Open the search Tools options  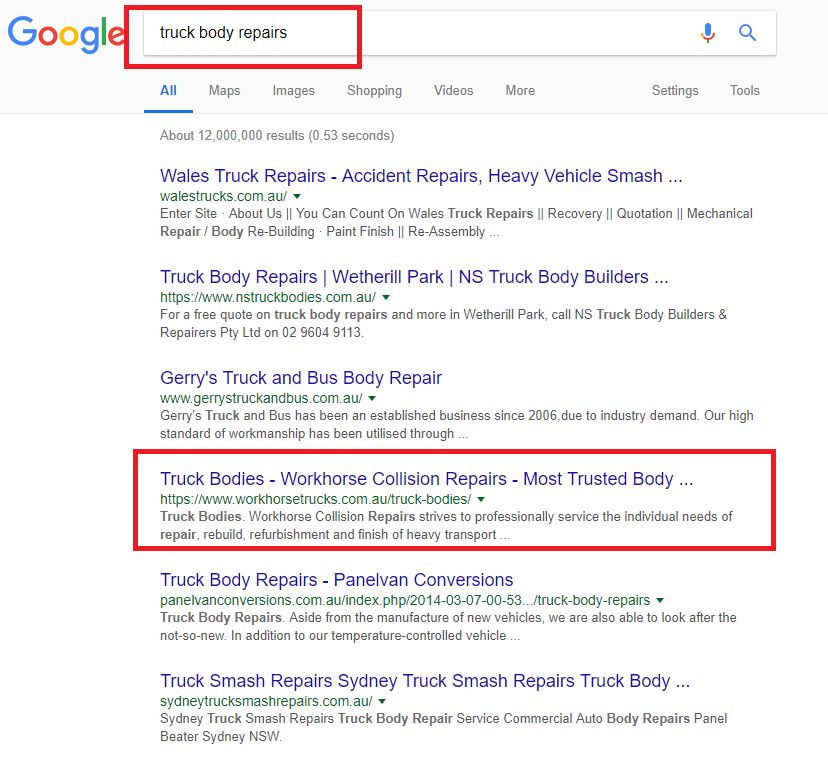(745, 91)
